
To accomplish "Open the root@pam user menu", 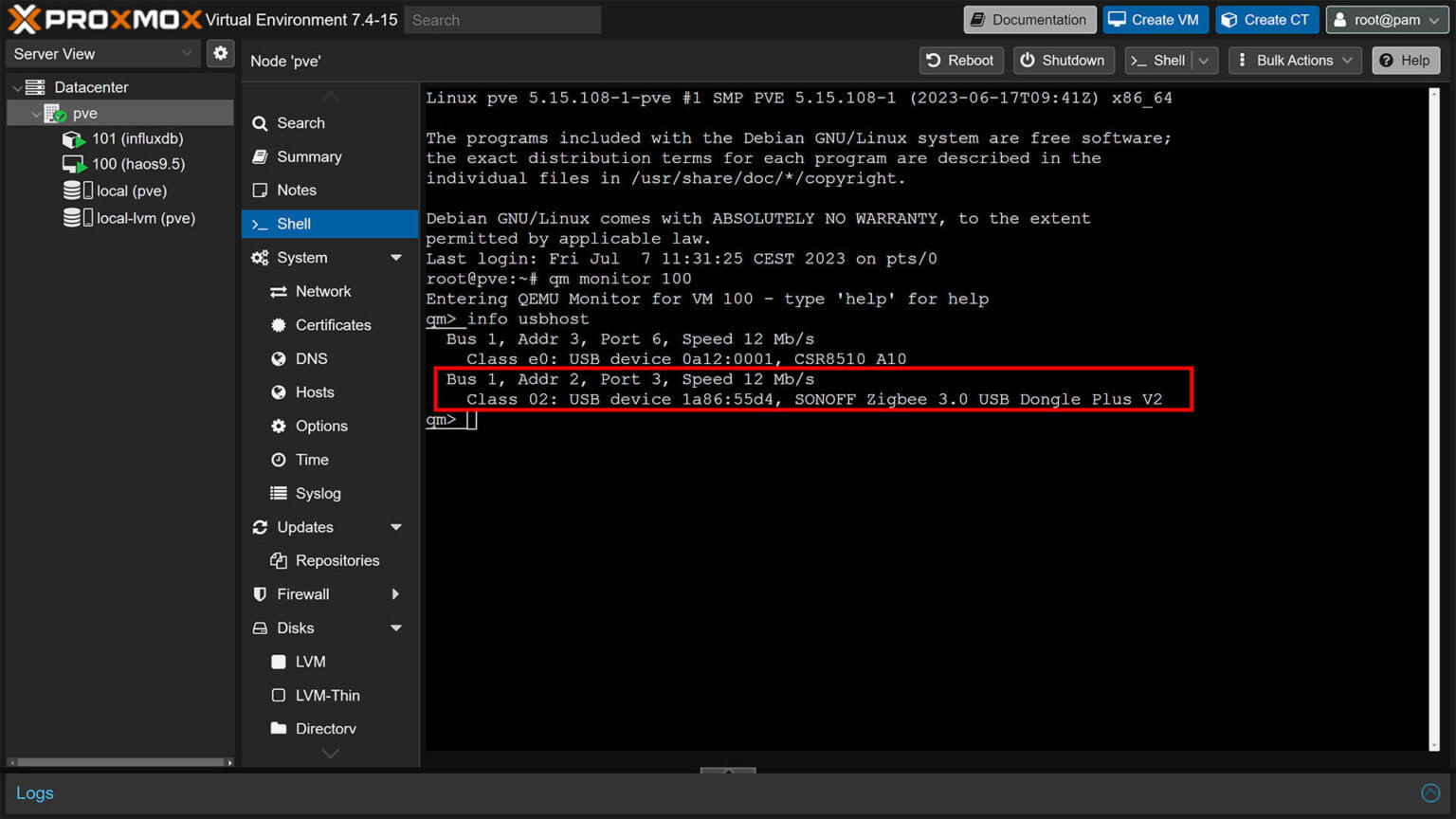I will [x=1386, y=19].
